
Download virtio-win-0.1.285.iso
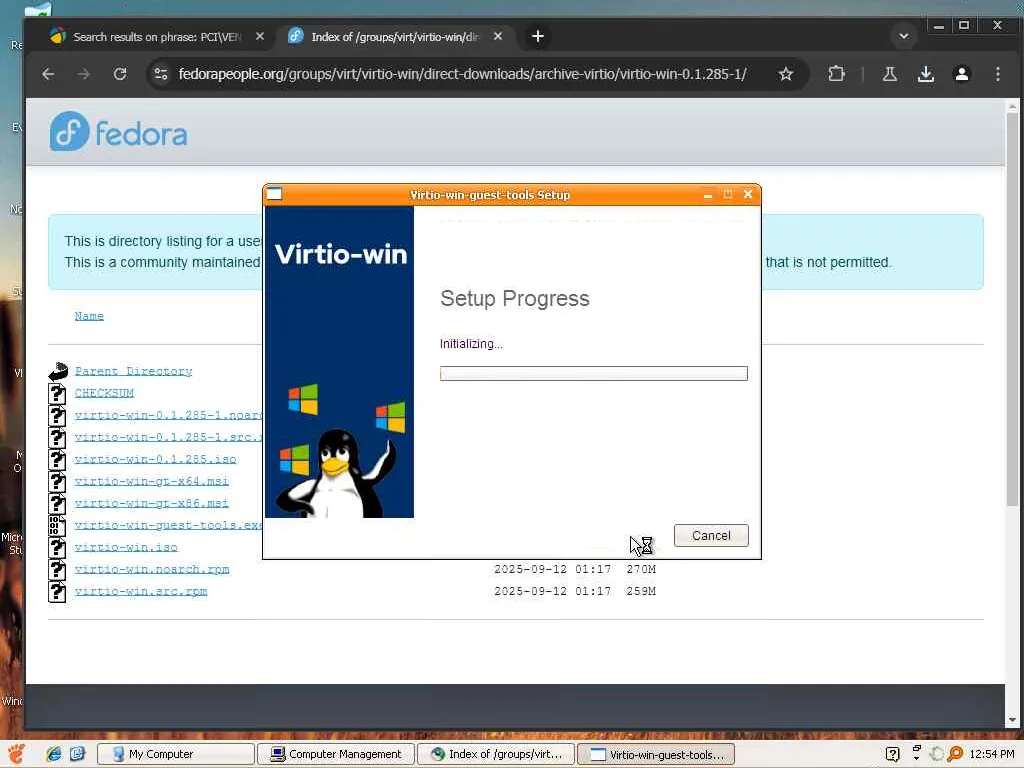pos(155,459)
